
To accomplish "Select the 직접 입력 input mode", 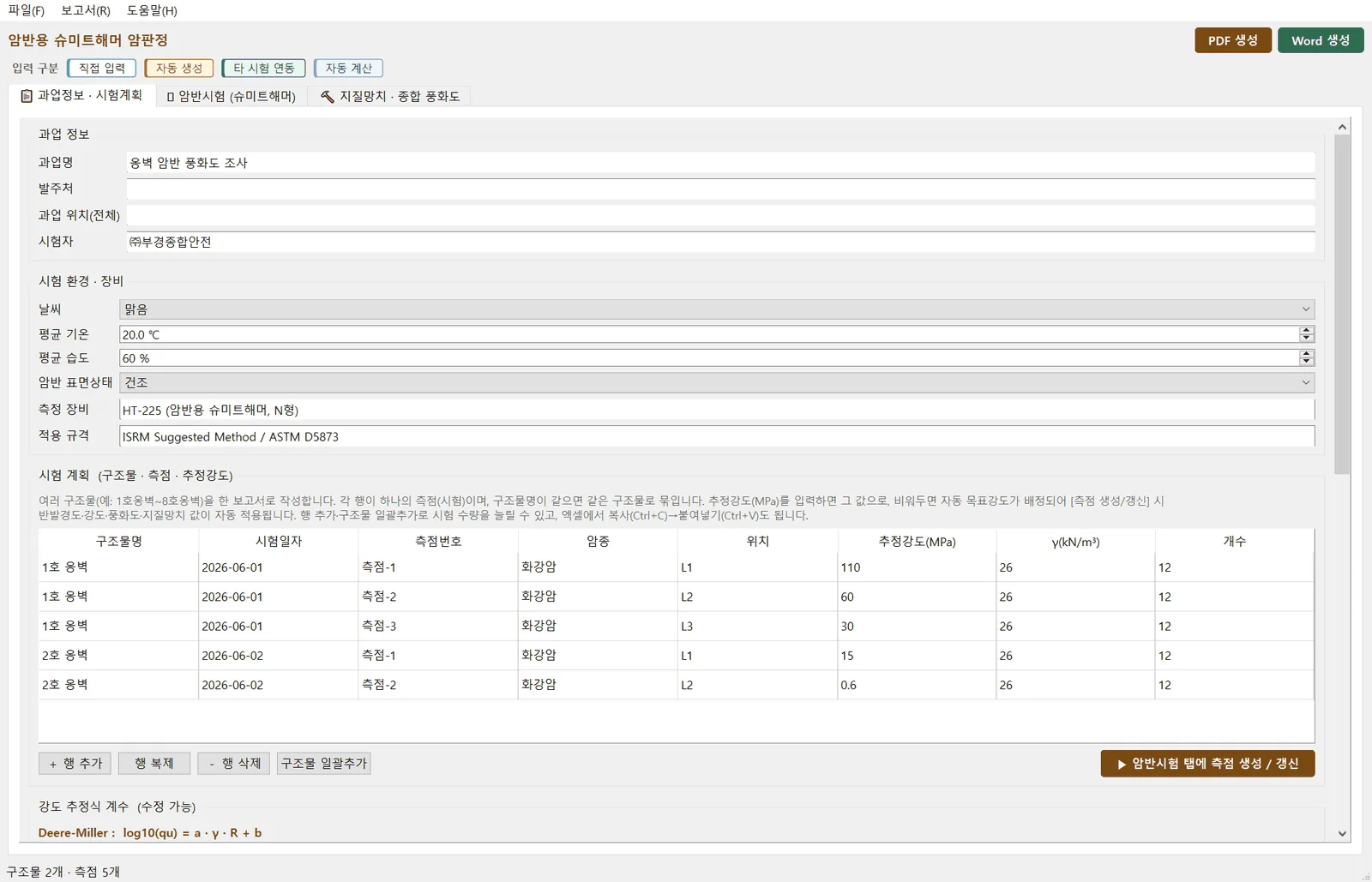I will click(102, 68).
